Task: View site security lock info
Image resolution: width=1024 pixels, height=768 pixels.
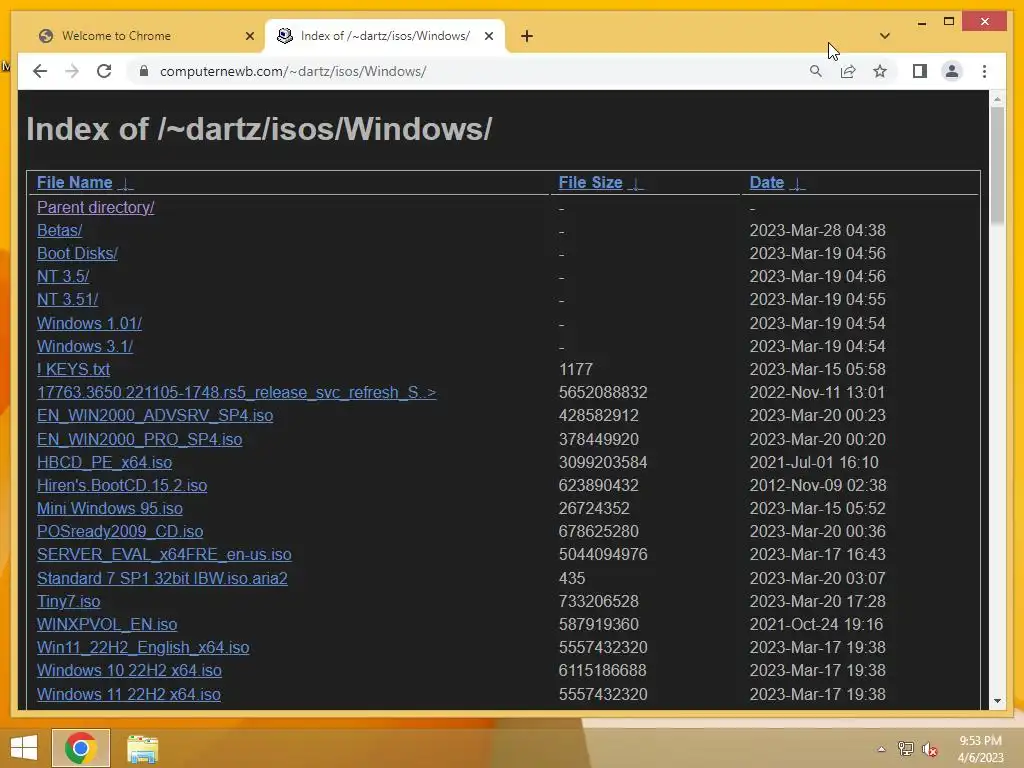Action: point(144,71)
